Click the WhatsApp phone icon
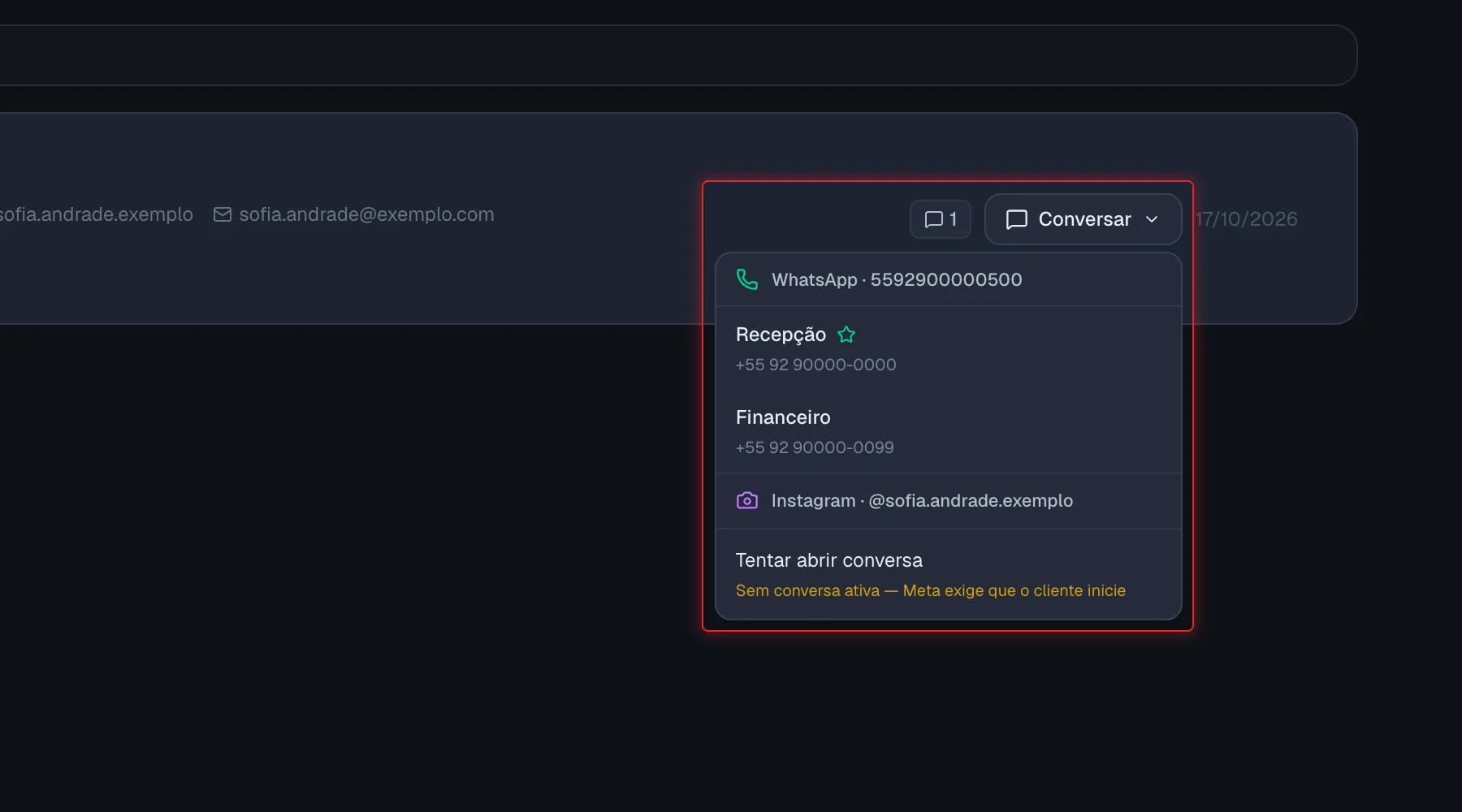1462x812 pixels. [x=747, y=279]
